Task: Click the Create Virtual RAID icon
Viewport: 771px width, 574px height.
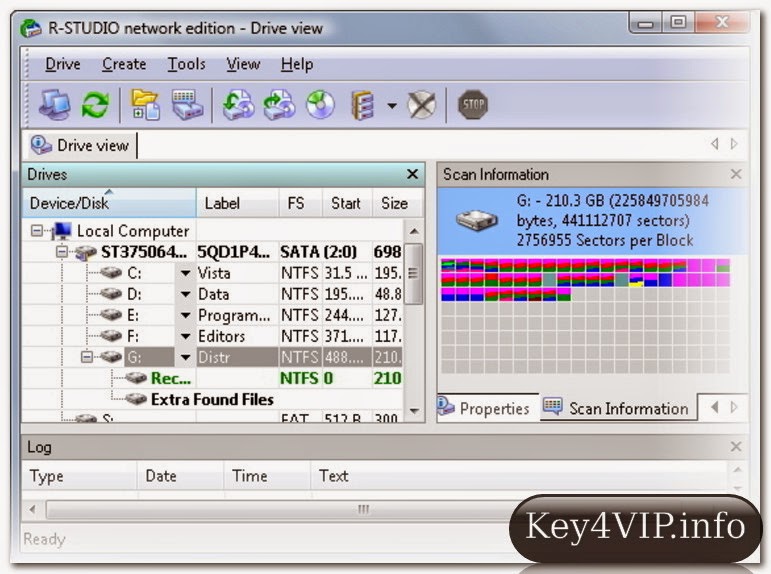Action: 362,105
